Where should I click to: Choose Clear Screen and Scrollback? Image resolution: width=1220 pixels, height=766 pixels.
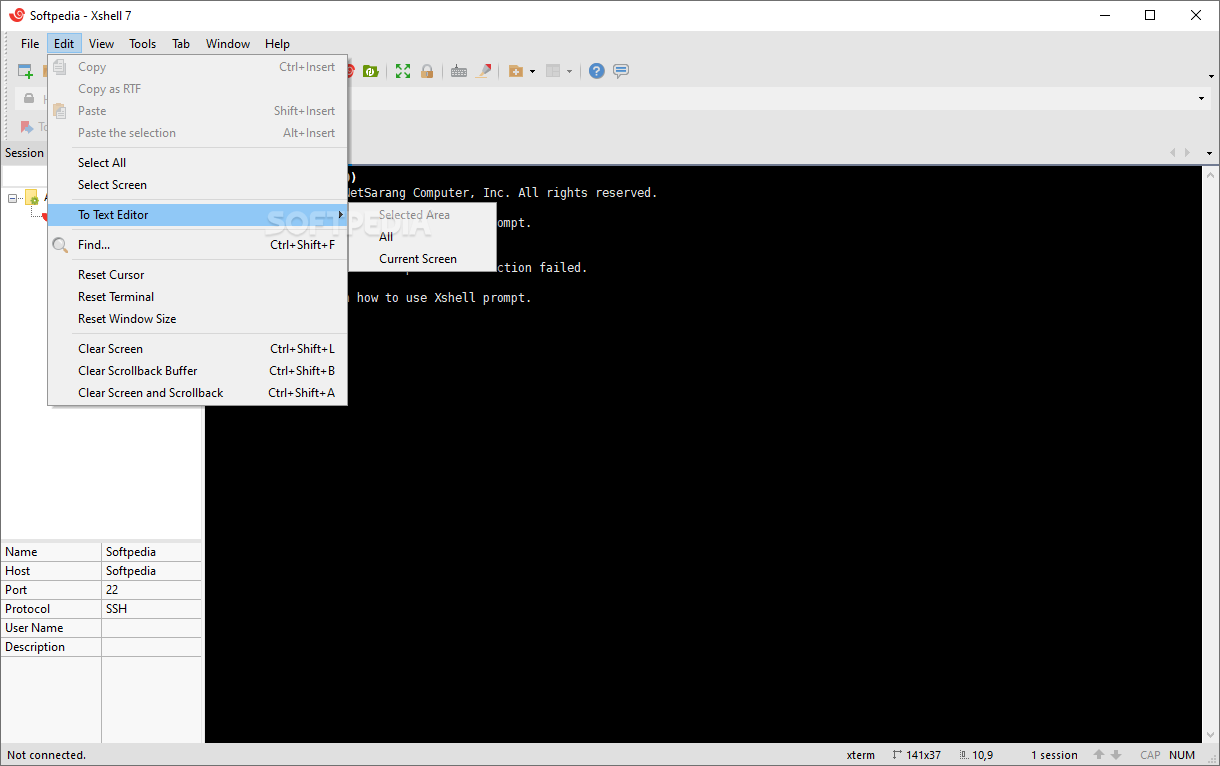tap(197, 393)
